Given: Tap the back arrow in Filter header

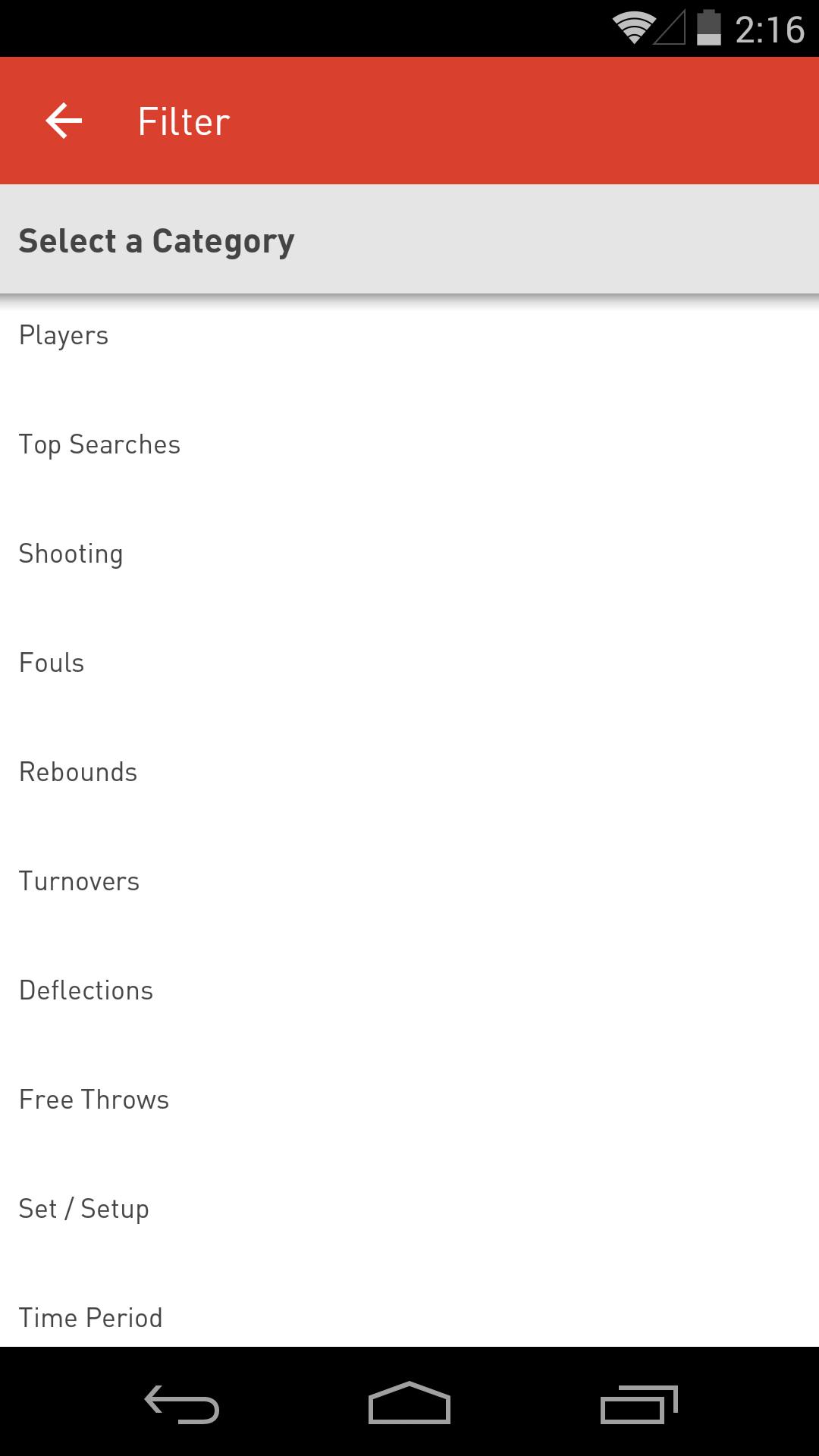Looking at the screenshot, I should click(64, 121).
